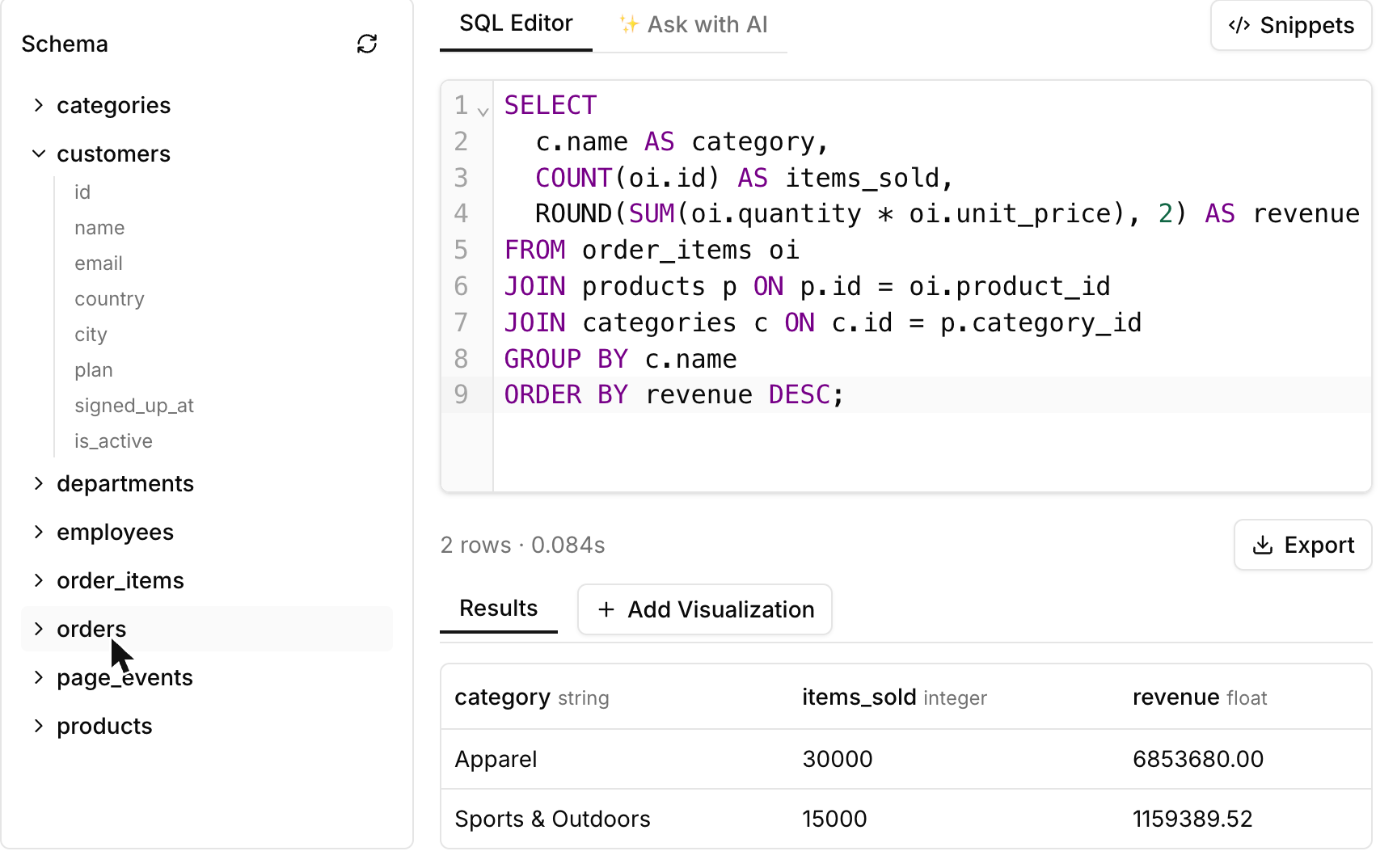Click Add Visualization button
1397x868 pixels.
tap(705, 609)
